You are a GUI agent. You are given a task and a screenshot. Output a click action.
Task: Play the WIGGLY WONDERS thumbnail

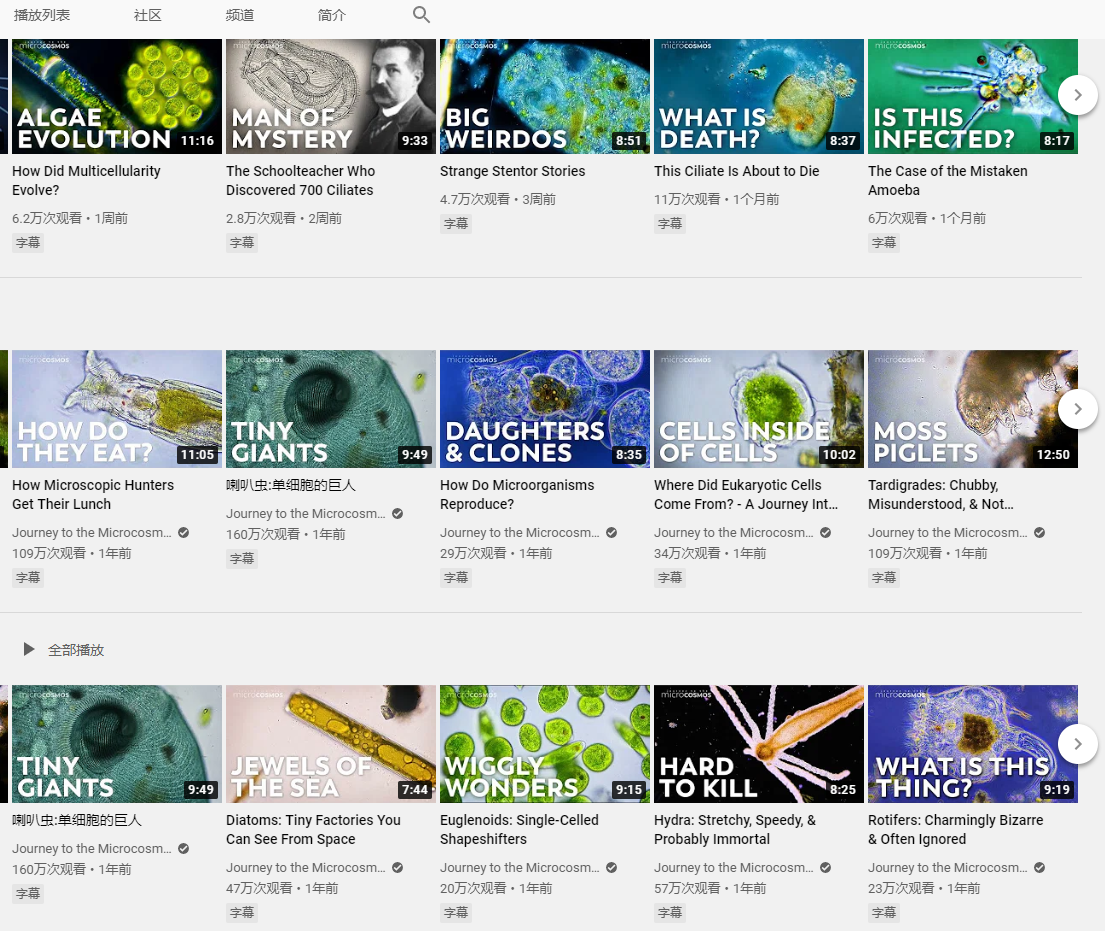[x=545, y=744]
